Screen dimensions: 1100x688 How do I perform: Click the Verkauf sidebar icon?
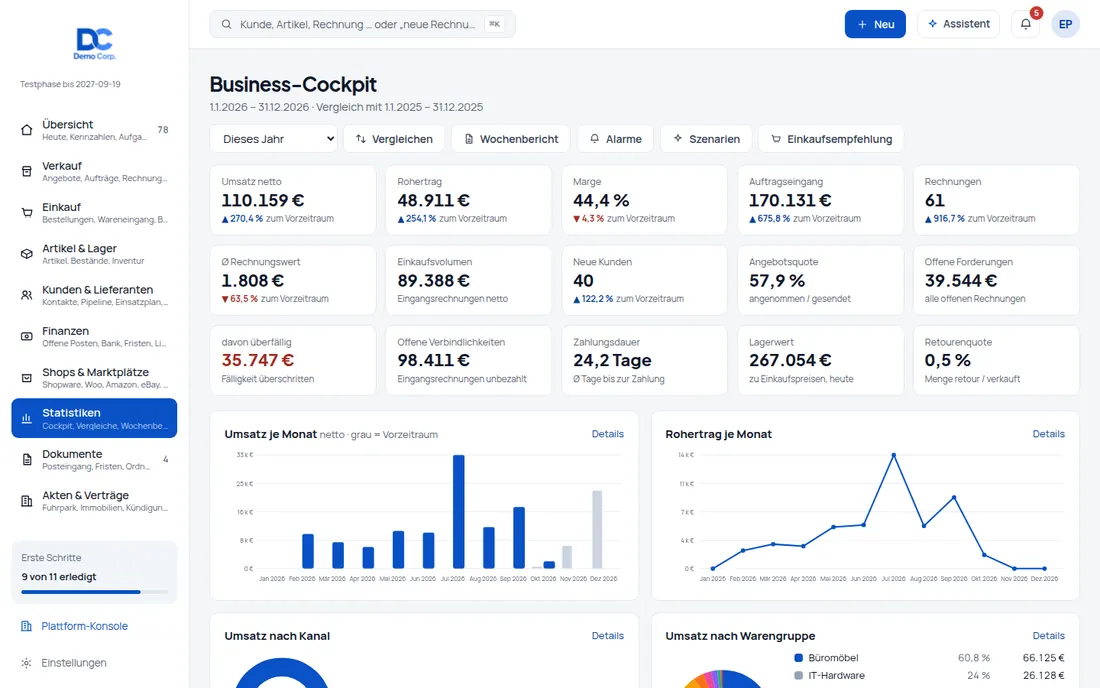[x=27, y=171]
